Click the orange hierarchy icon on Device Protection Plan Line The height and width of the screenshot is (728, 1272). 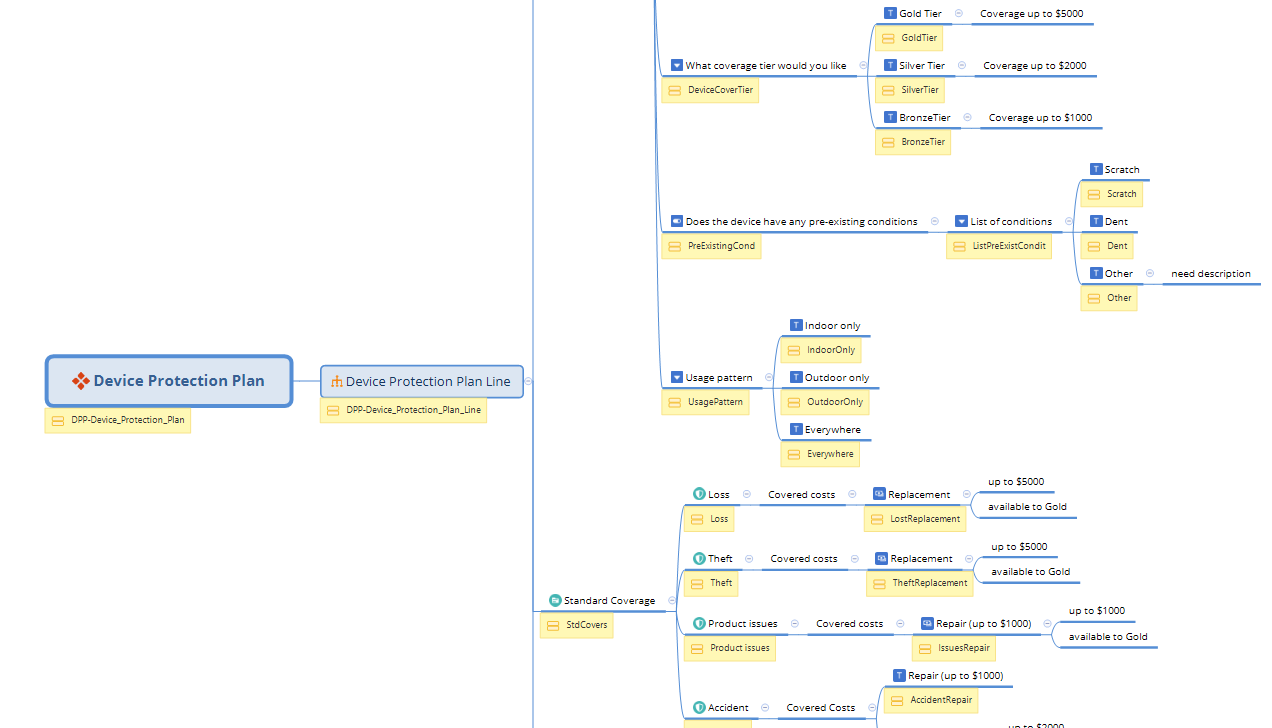(x=337, y=382)
